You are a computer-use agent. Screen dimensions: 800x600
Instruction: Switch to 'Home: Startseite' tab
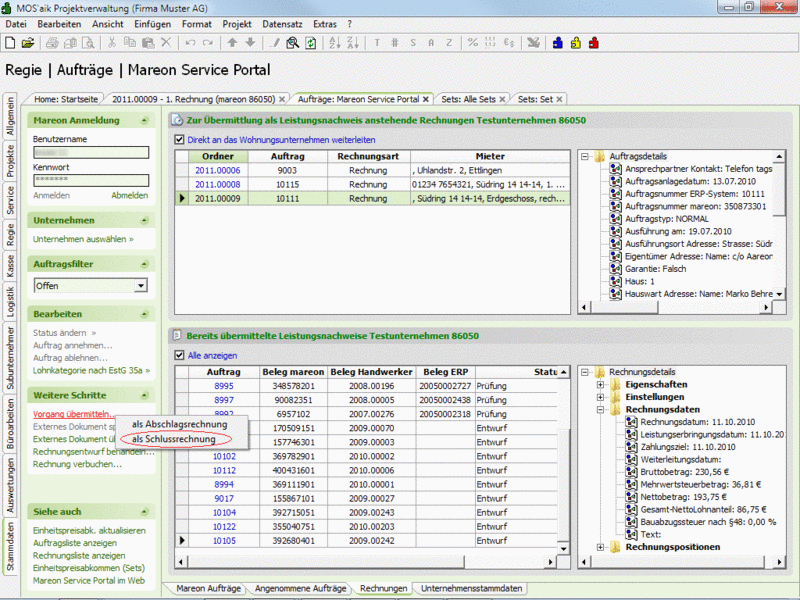66,99
